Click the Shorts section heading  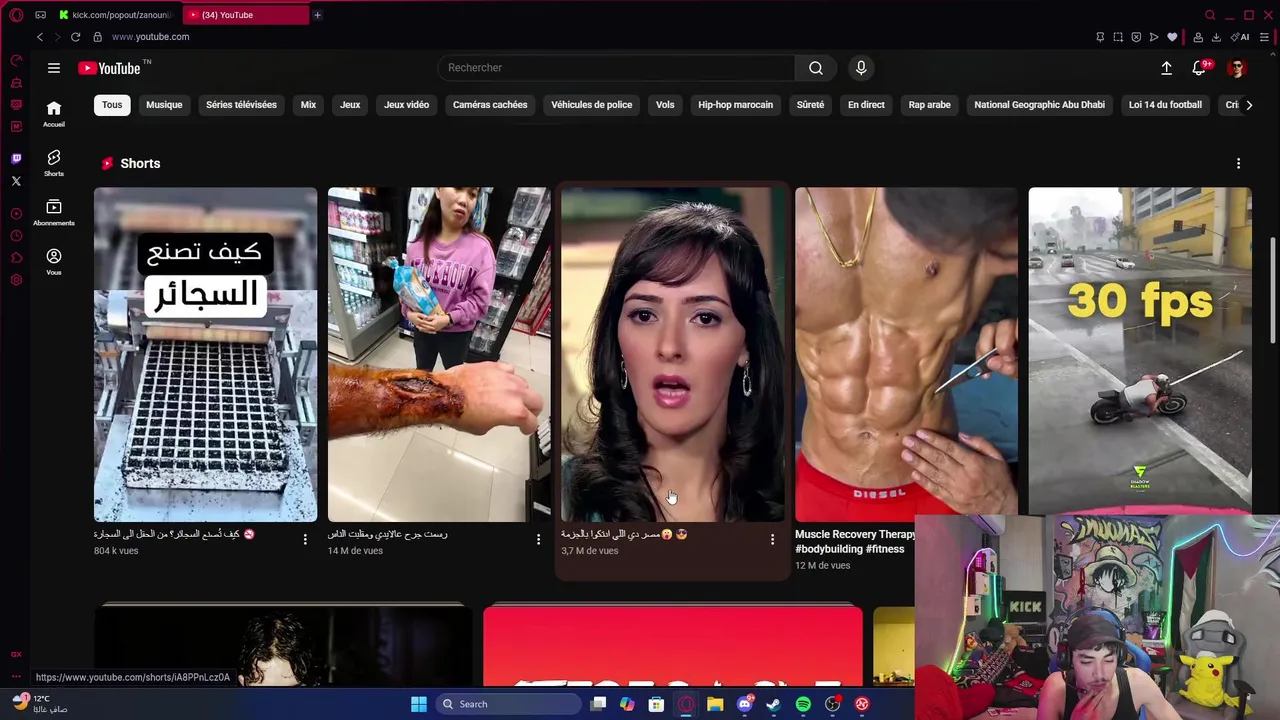140,163
